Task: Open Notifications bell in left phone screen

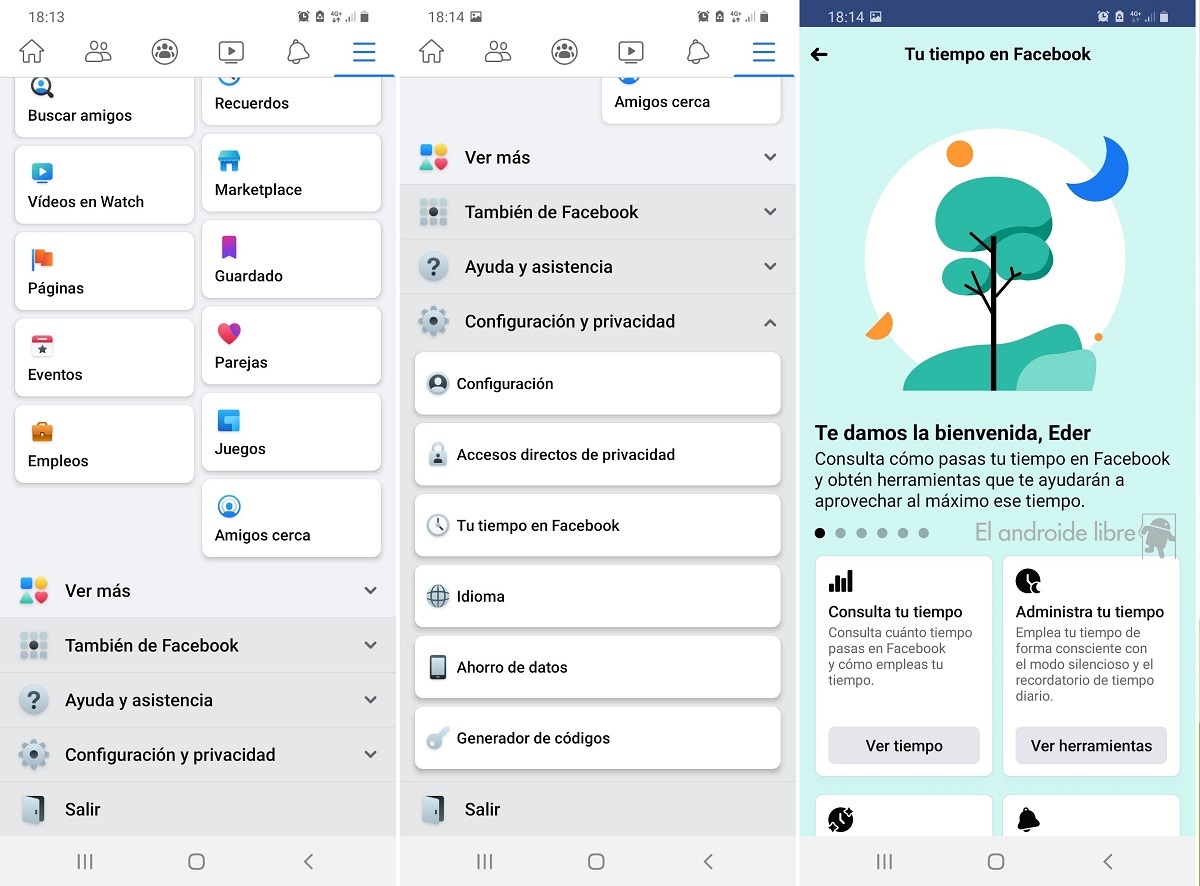Action: (298, 52)
